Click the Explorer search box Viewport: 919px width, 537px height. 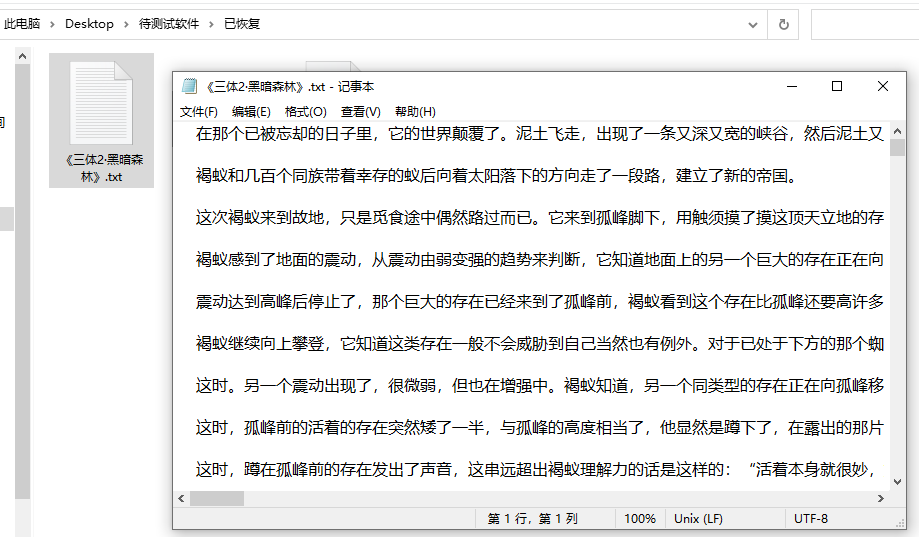tap(865, 25)
